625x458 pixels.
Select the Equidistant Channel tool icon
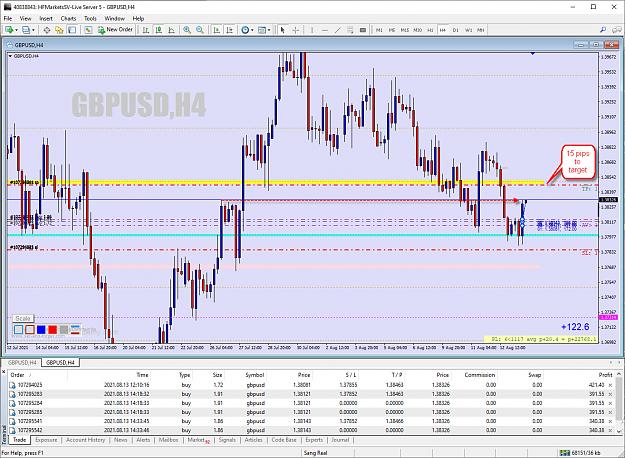tap(350, 30)
